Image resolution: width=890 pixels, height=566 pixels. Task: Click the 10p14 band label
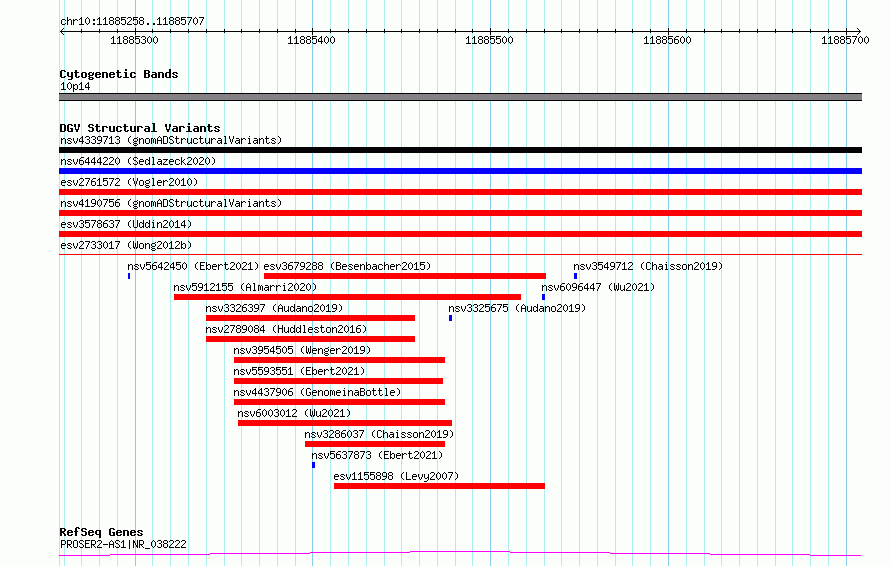click(x=75, y=86)
